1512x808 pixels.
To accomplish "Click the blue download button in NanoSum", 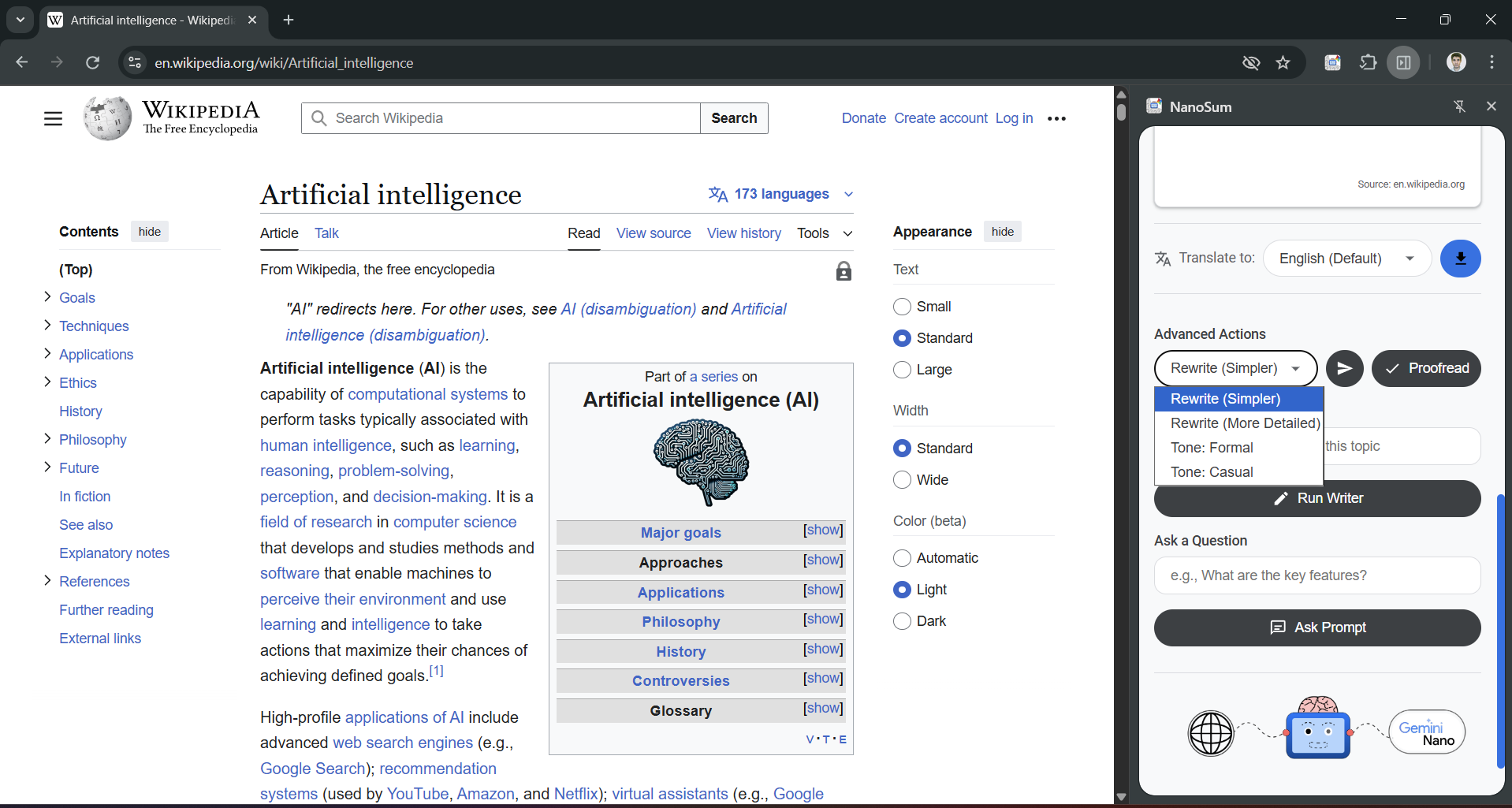I will 1460,259.
